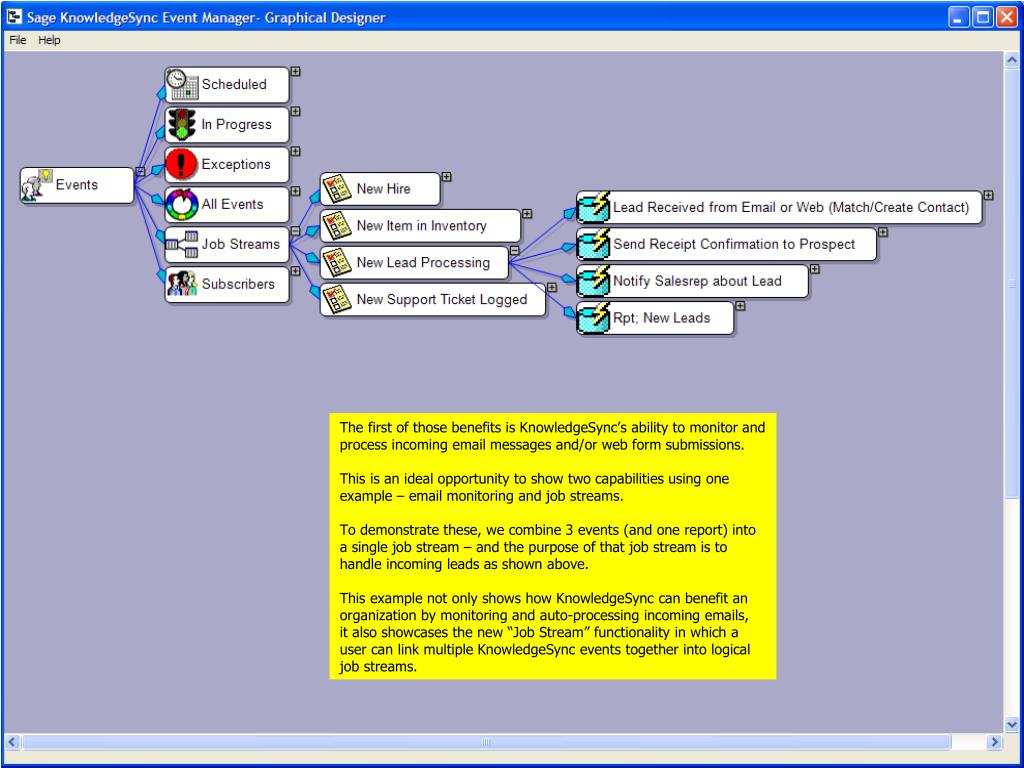Select the New Lead Processing label
Viewport: 1024px width, 768px height.
pyautogui.click(x=423, y=263)
